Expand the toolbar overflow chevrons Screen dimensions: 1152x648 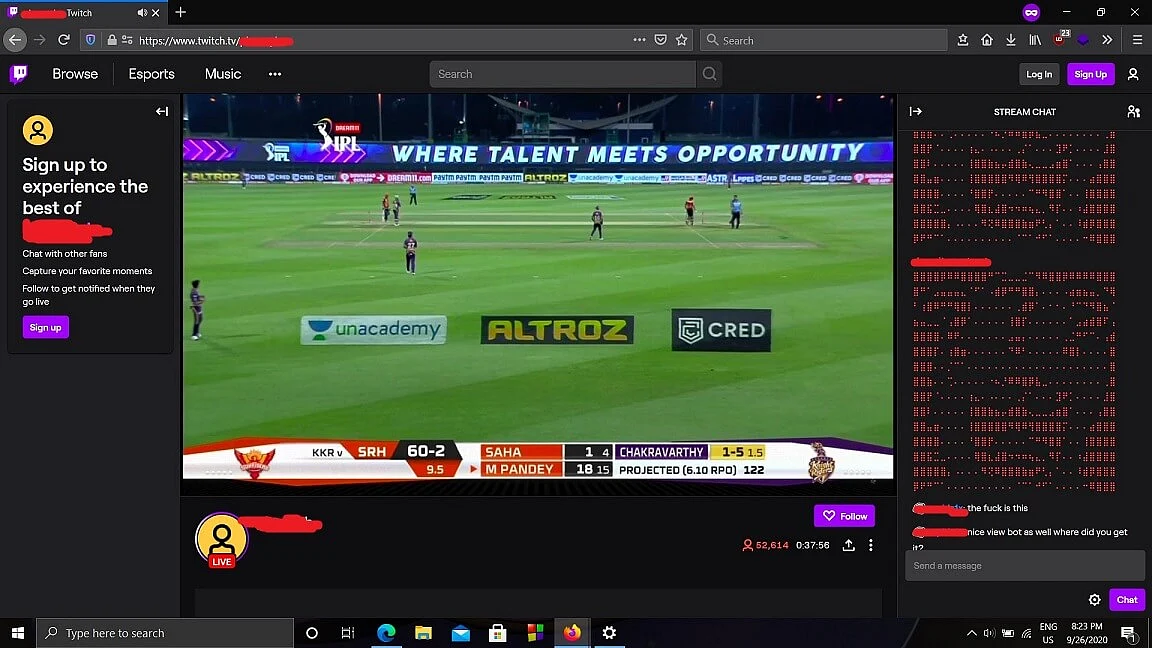[1107, 40]
